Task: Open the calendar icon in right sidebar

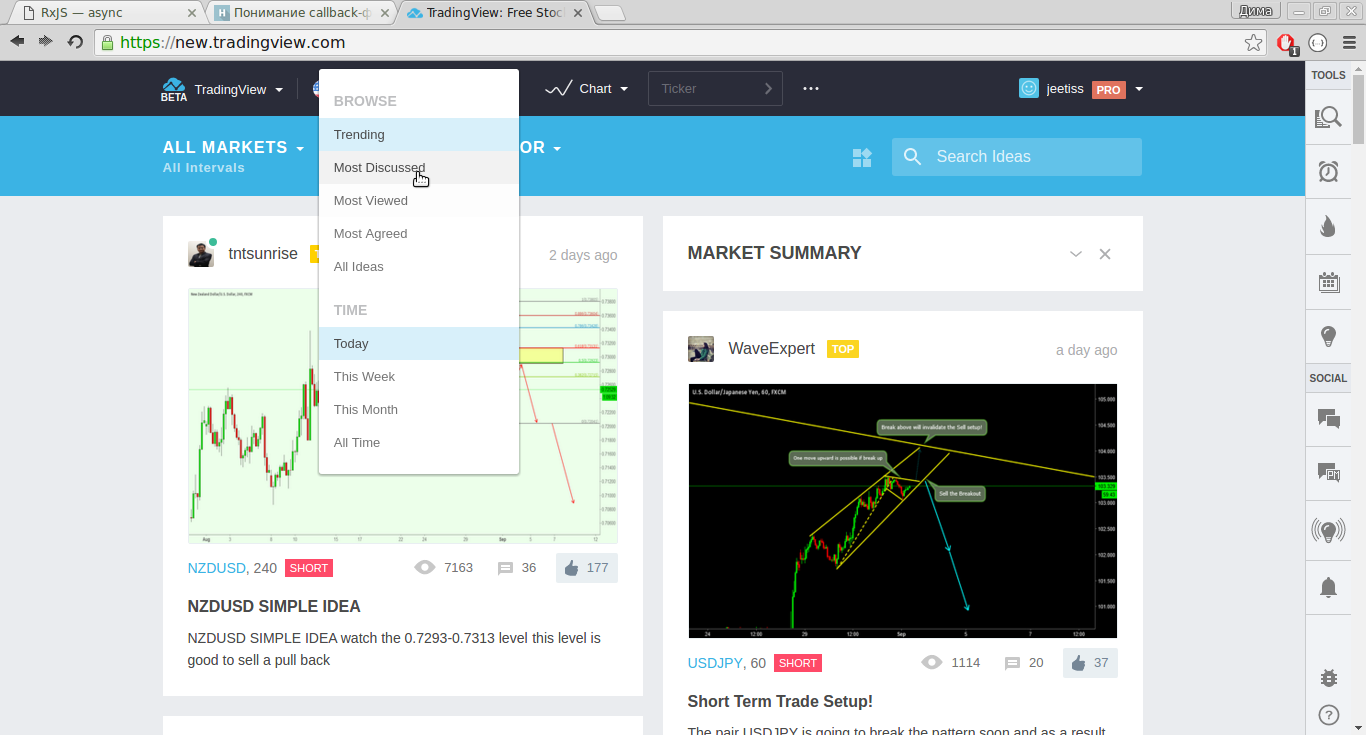Action: point(1328,282)
